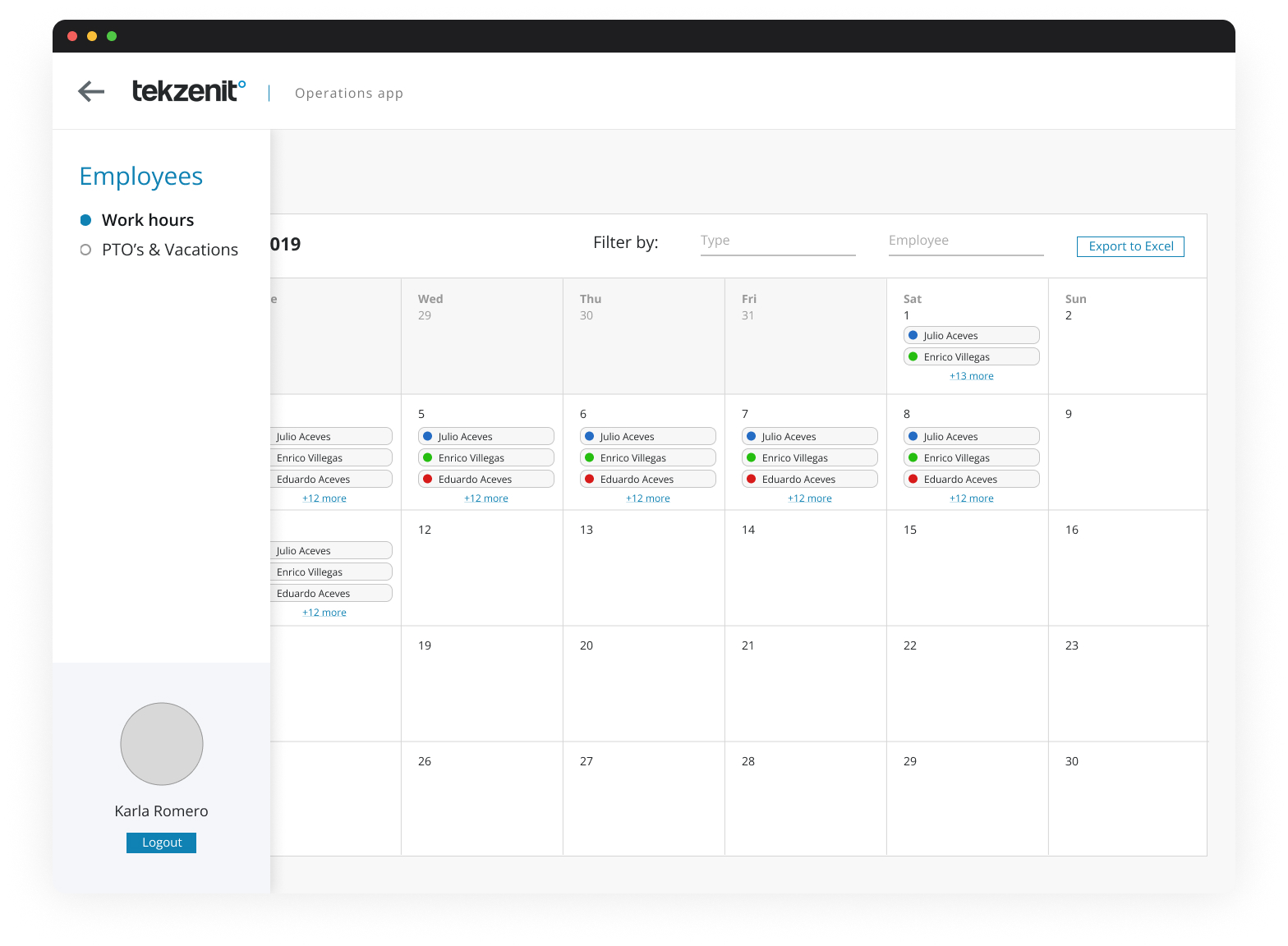Click Thu 30 date cell
This screenshot has height=946, width=1288.
click(644, 337)
